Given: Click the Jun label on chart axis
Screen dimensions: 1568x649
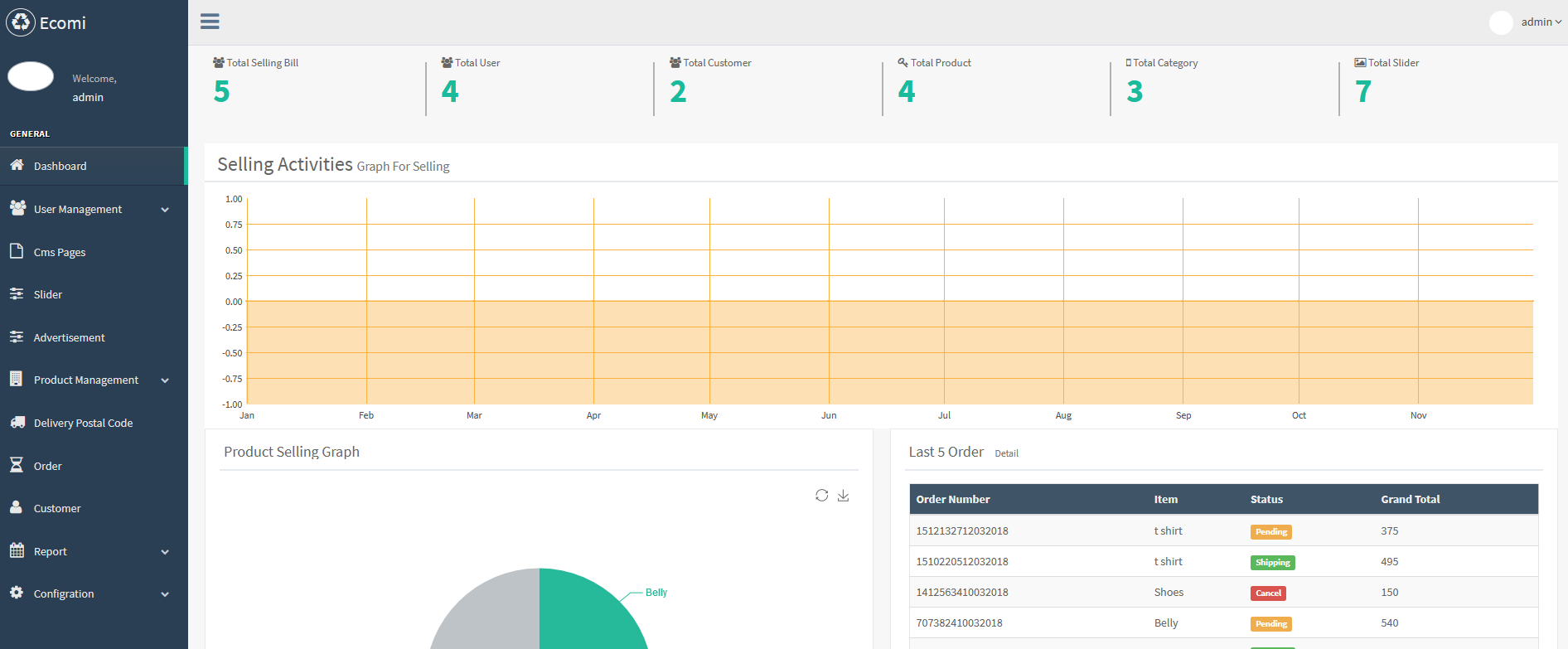Looking at the screenshot, I should pos(829,415).
